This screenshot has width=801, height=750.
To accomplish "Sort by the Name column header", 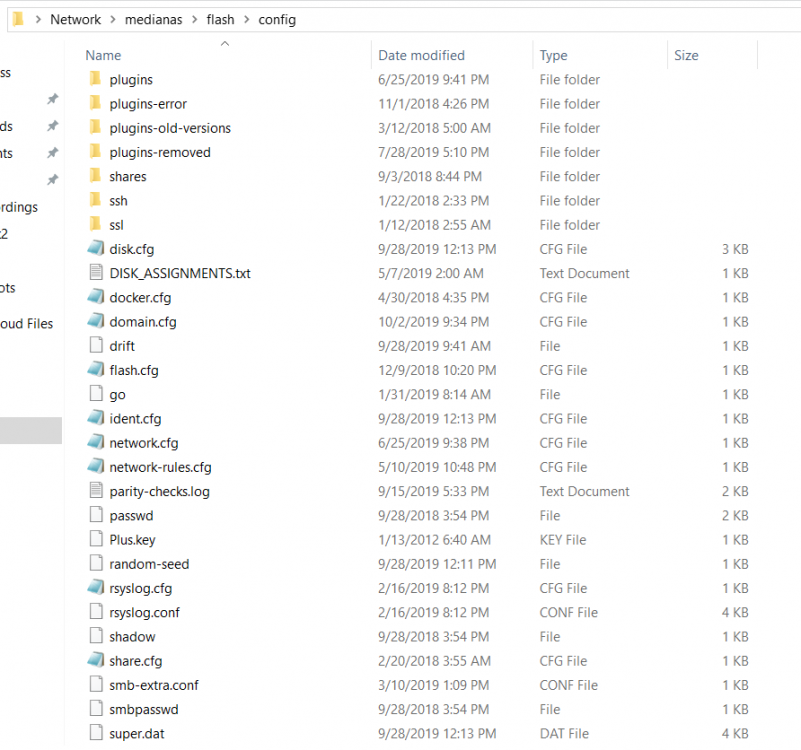I will click(x=103, y=55).
